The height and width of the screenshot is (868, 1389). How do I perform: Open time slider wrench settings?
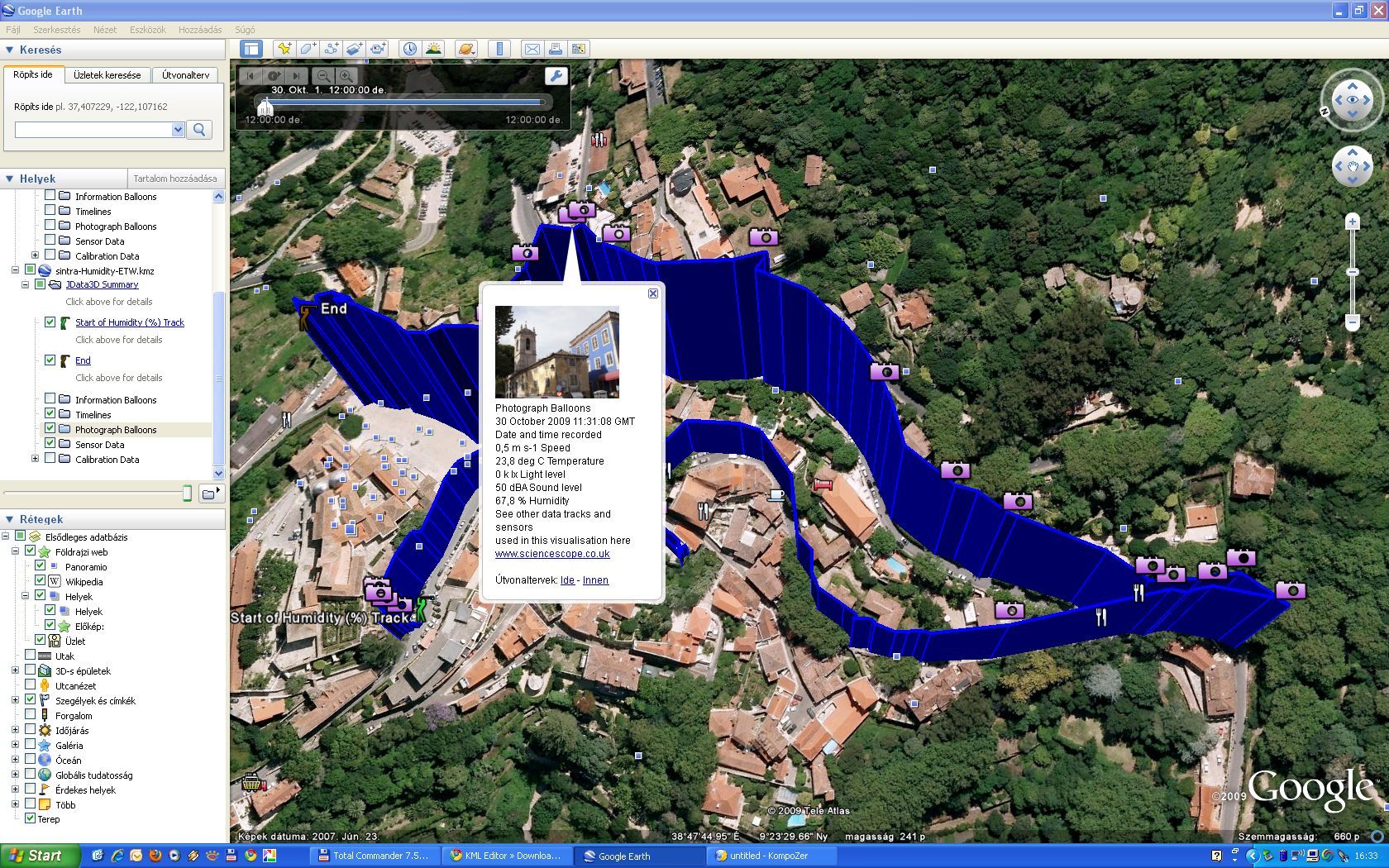coord(556,76)
